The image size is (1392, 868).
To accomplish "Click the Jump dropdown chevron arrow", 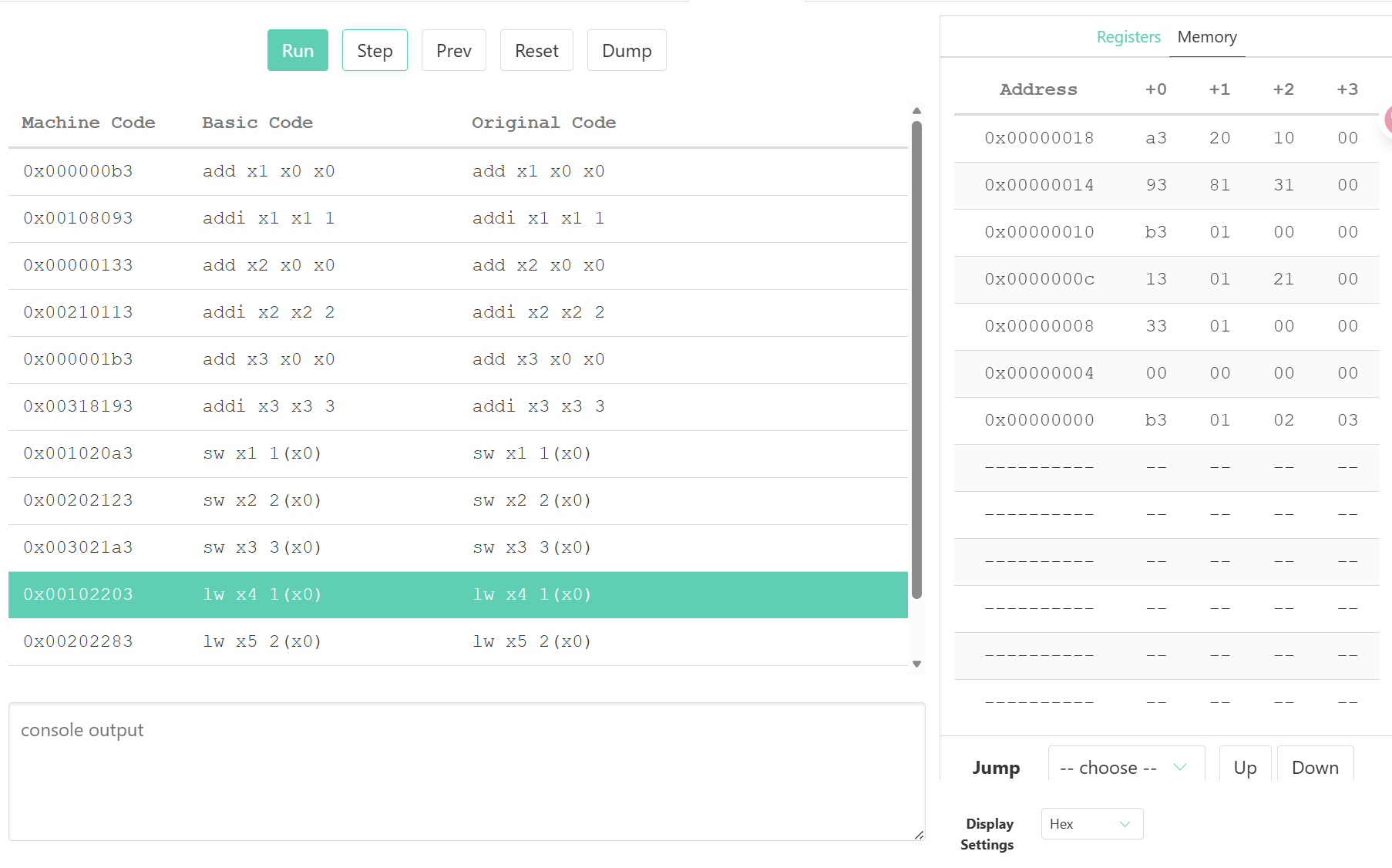I will click(1179, 767).
